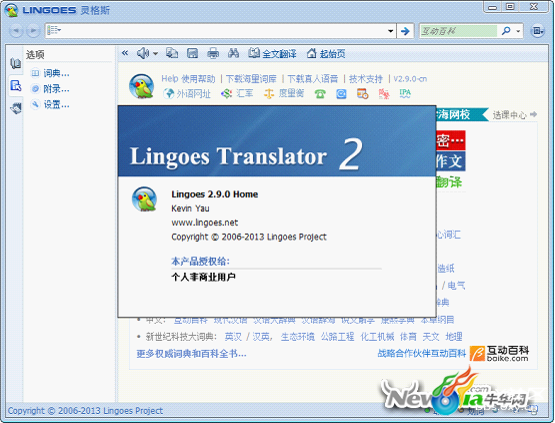Image resolution: width=555 pixels, height=423 pixels.
Task: Focus the 互动百科 web search field
Action: click(459, 31)
